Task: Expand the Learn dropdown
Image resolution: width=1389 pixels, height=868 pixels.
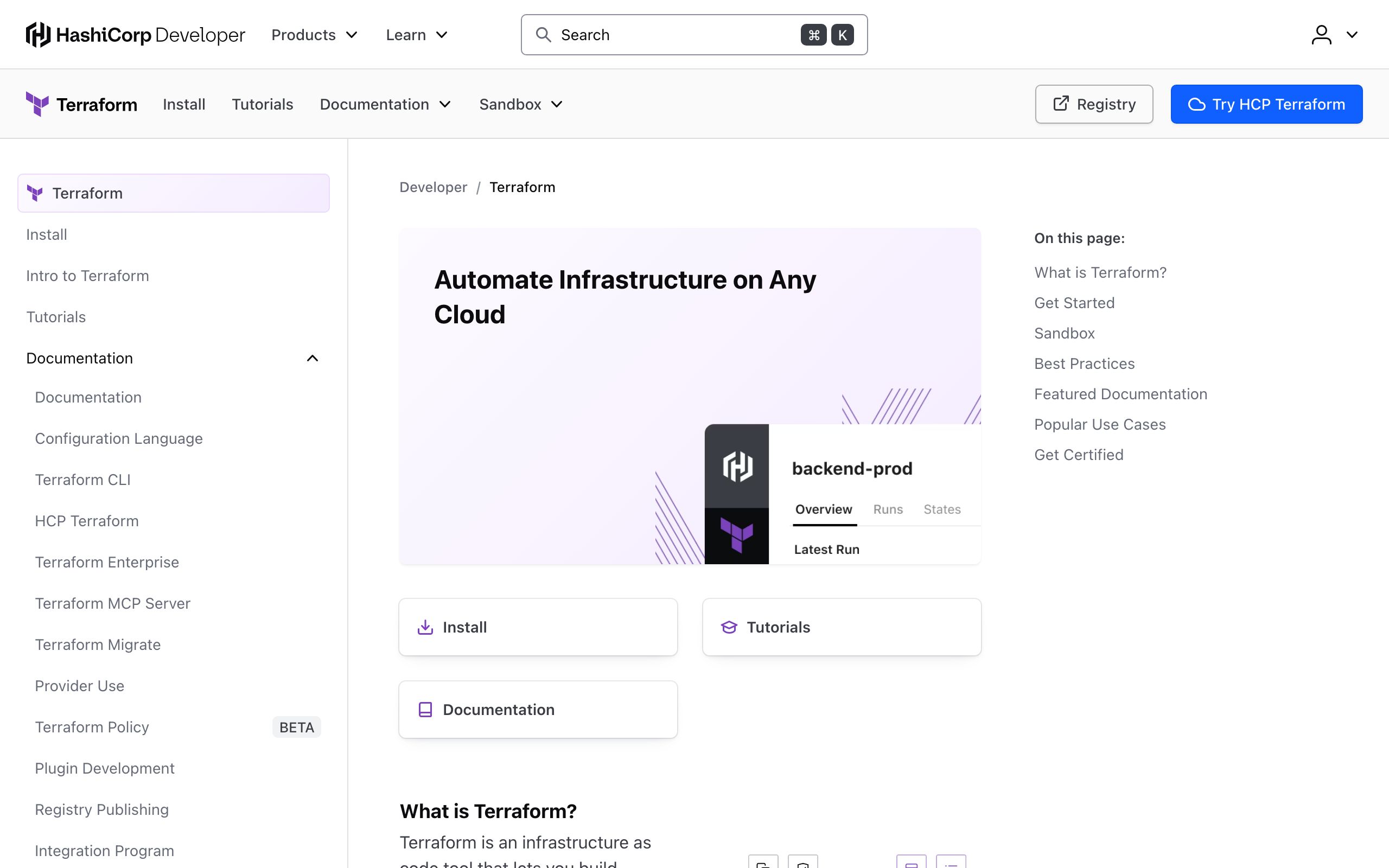Action: [x=417, y=34]
